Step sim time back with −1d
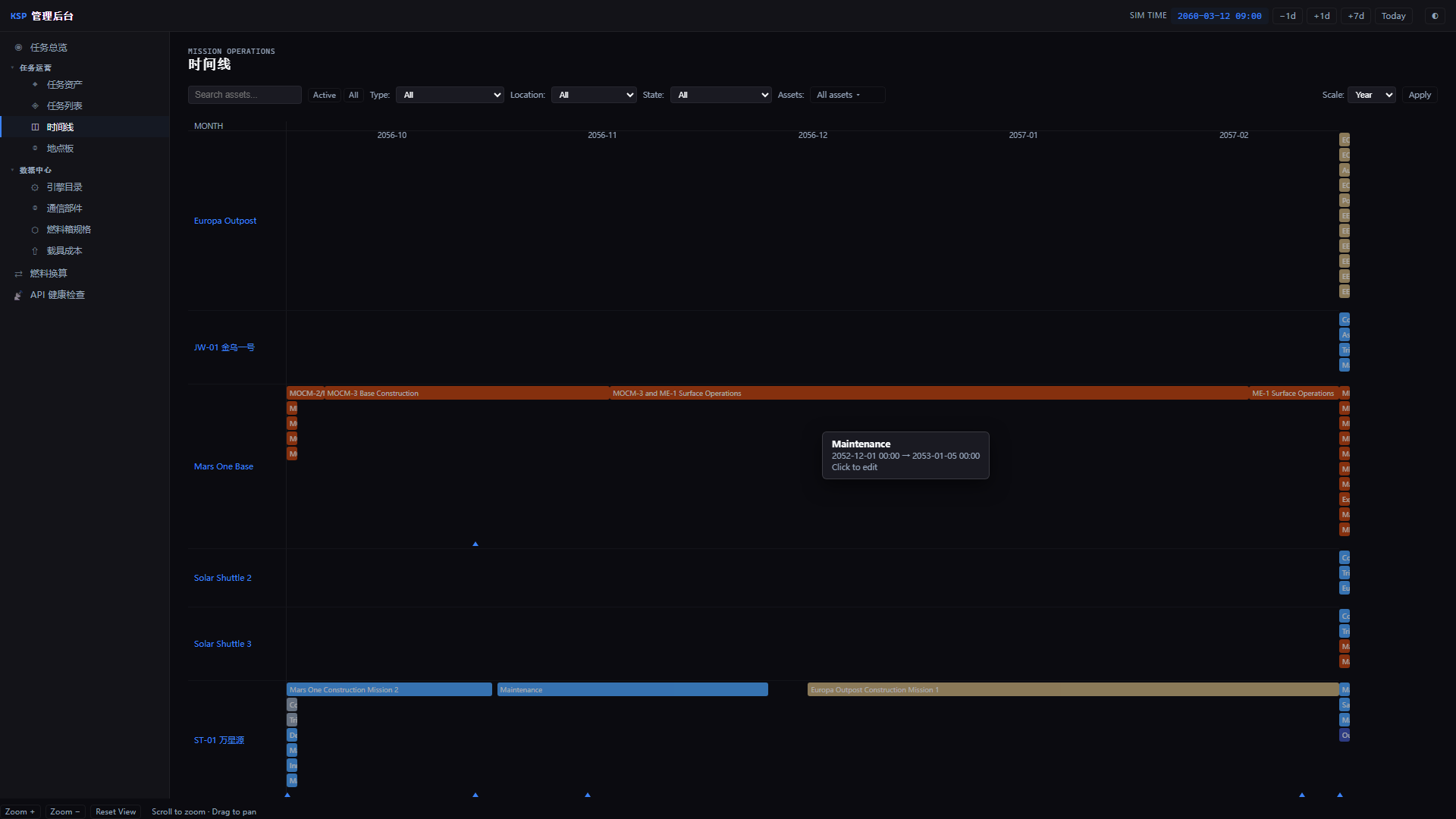This screenshot has height=819, width=1456. [1288, 16]
